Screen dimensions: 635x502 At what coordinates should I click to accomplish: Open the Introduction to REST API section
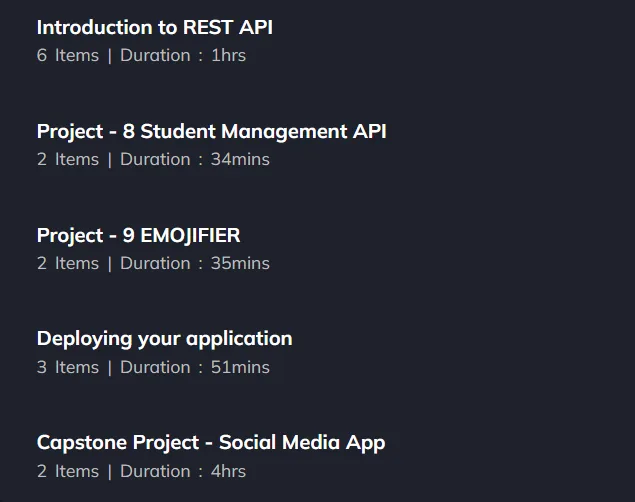pyautogui.click(x=155, y=28)
